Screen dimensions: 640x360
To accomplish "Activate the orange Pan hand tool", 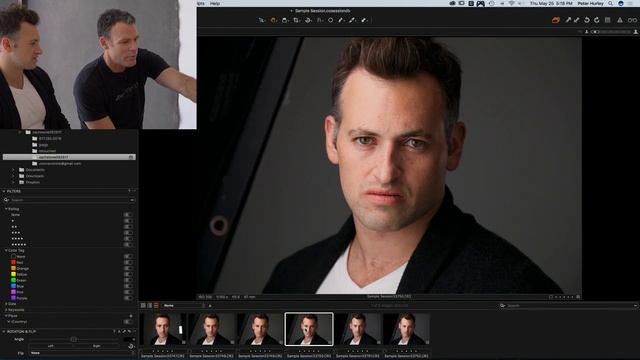I will (273, 20).
